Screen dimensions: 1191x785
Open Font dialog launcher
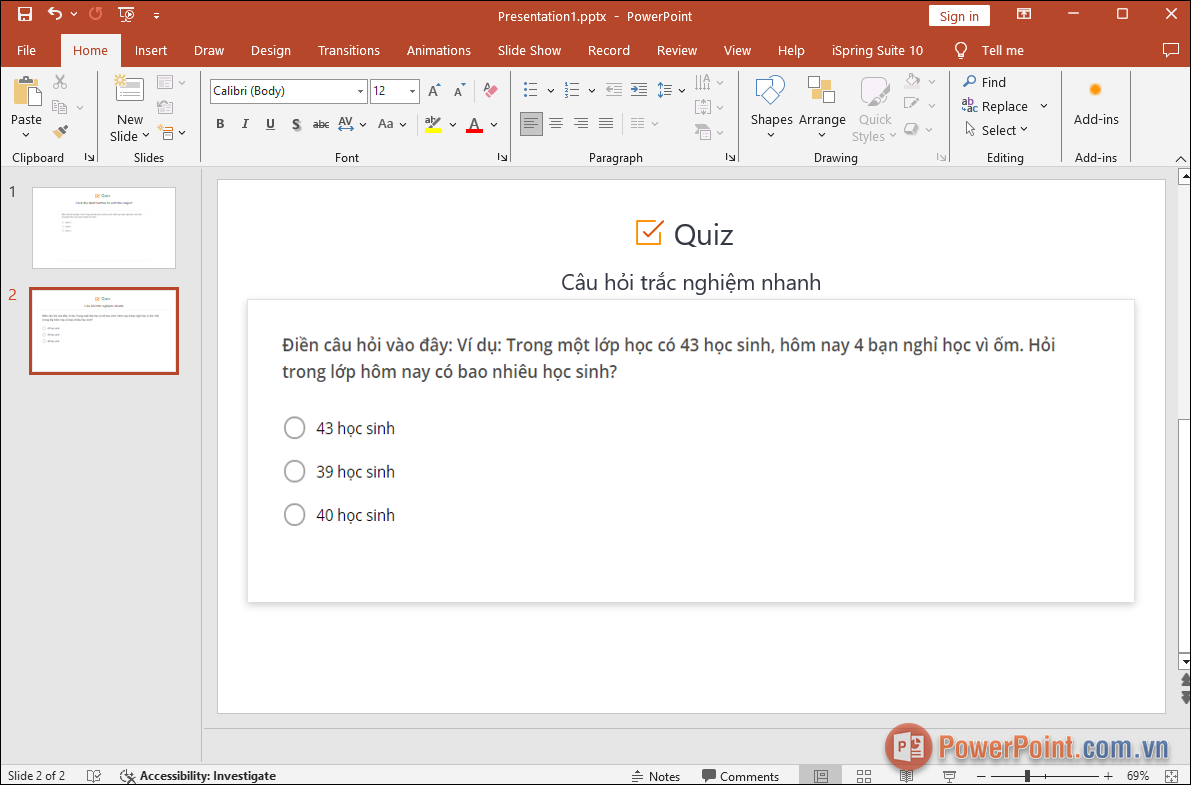click(x=502, y=157)
